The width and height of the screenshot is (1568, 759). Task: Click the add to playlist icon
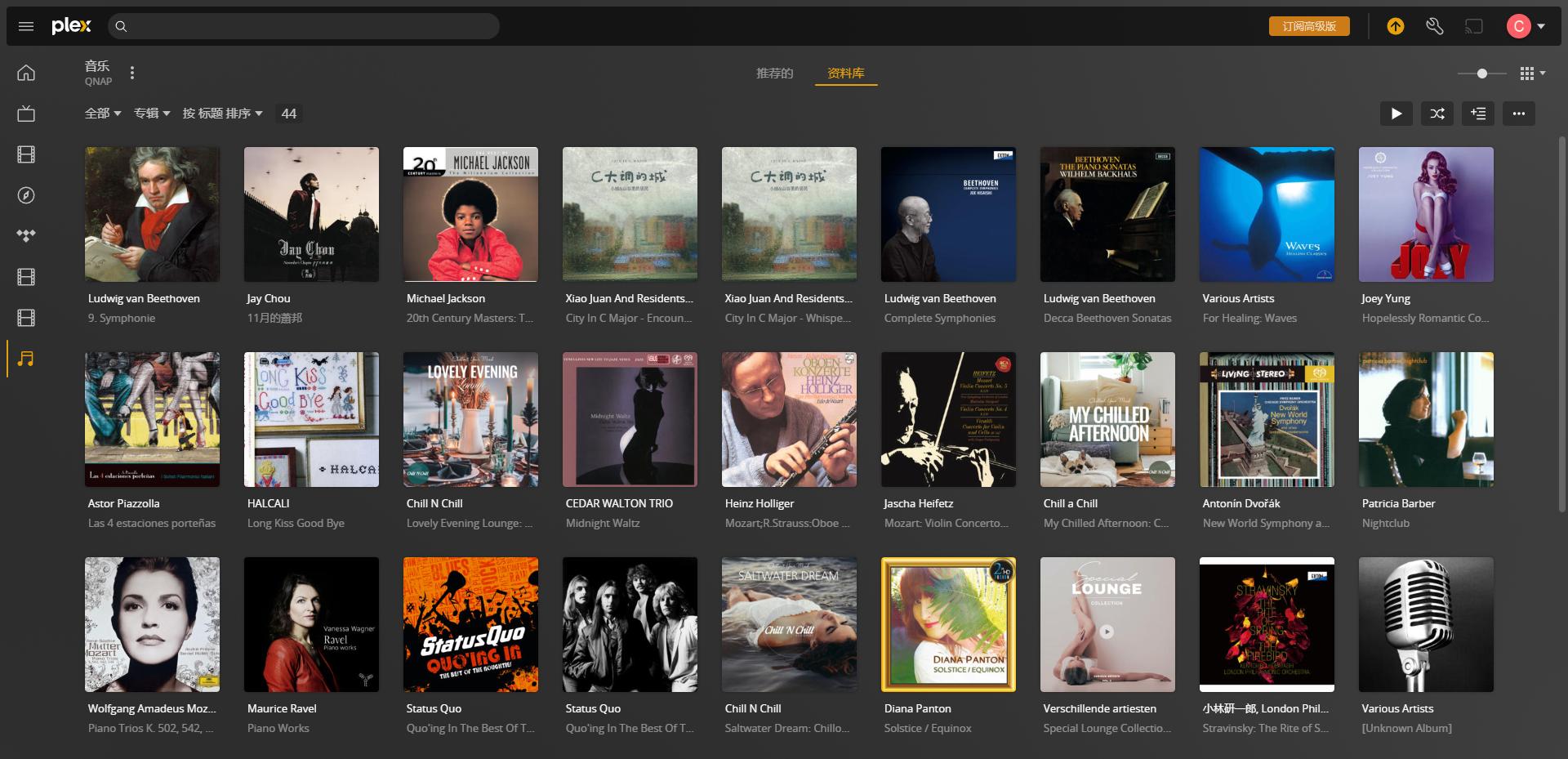click(x=1478, y=114)
